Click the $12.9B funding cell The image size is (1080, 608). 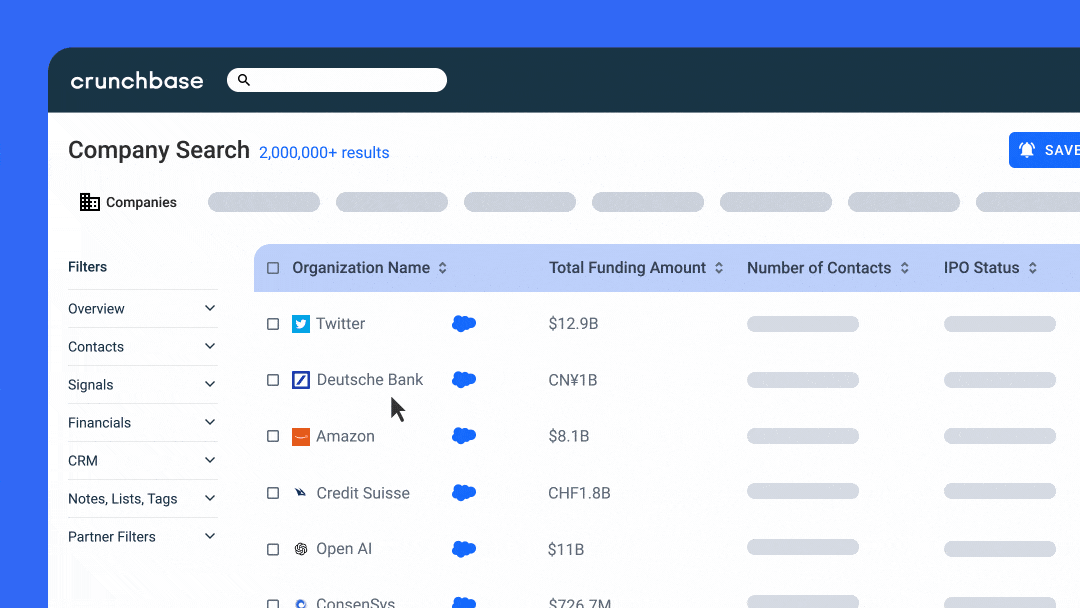[573, 324]
